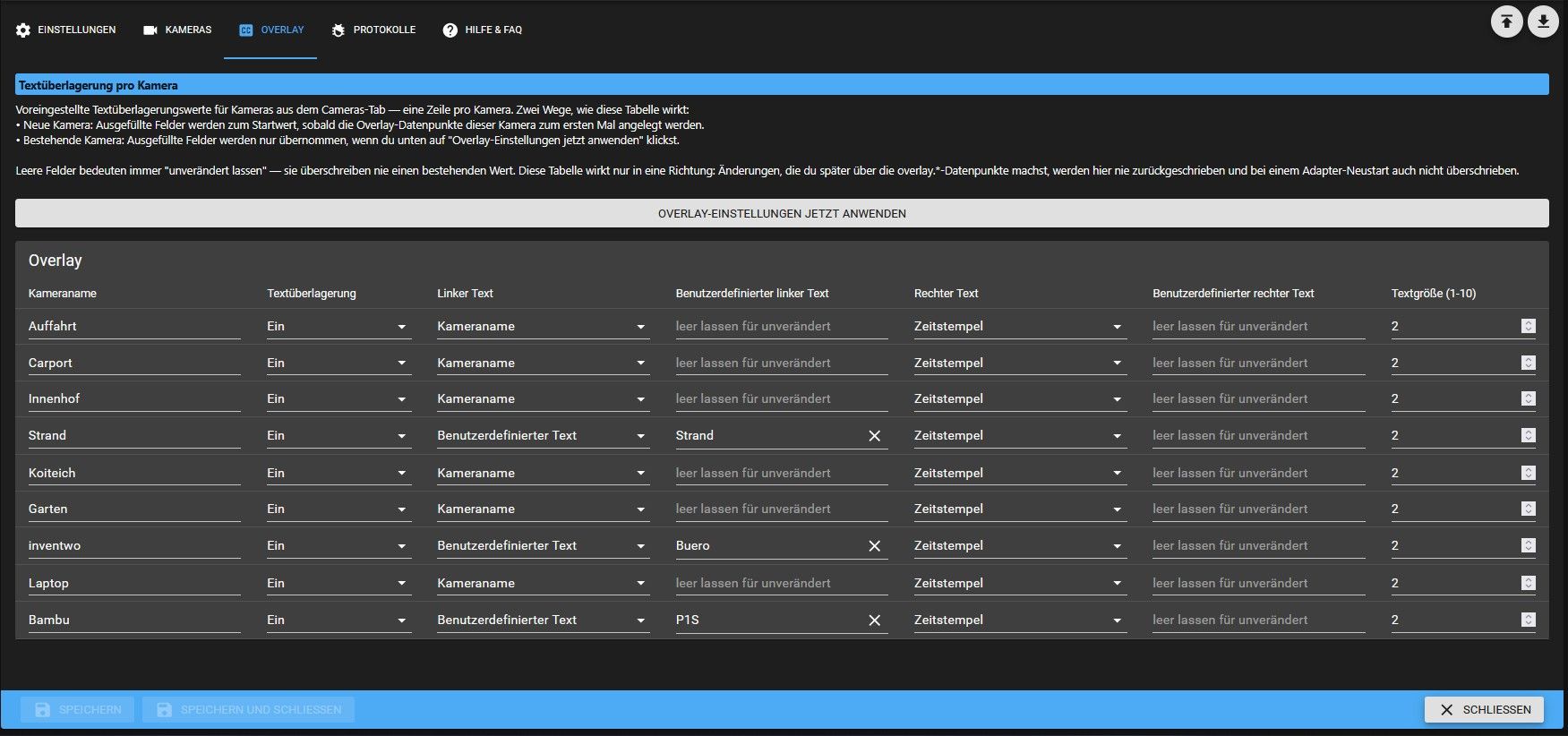Expand Textüberlagerung selector in Bambu row

338,620
